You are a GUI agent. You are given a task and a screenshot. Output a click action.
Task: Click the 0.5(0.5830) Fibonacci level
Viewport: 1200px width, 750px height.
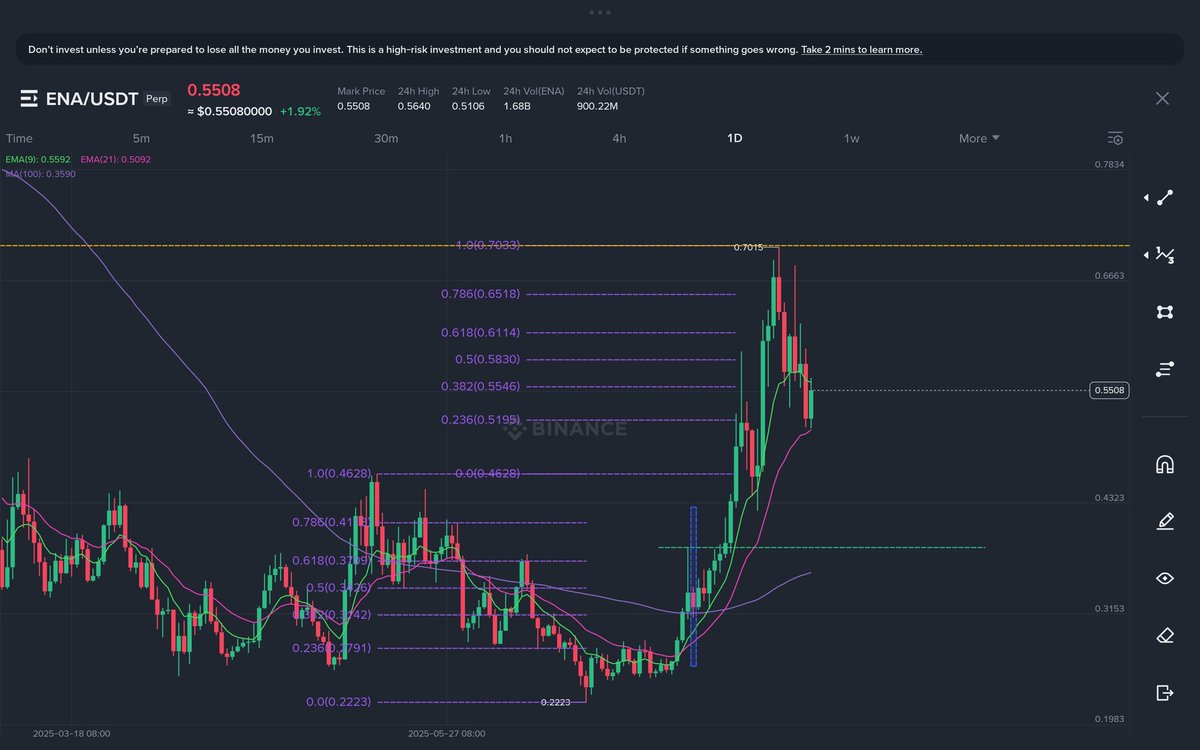487,359
